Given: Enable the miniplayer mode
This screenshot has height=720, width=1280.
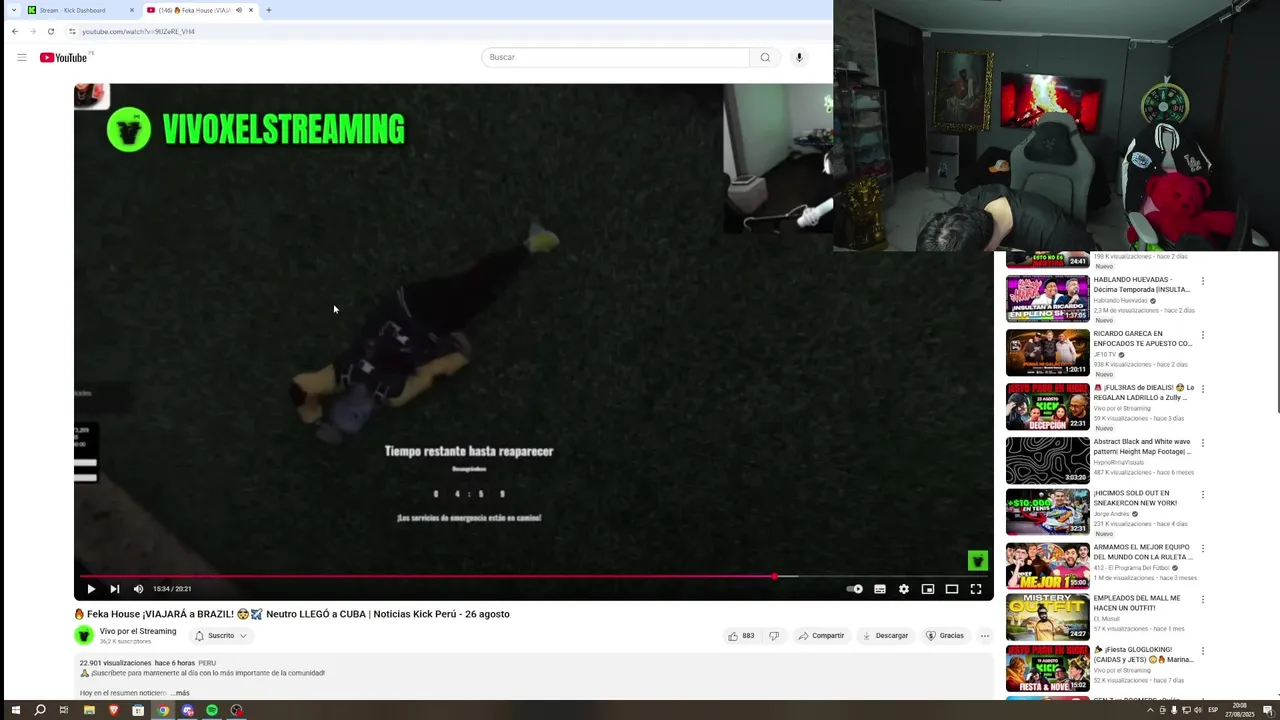Looking at the screenshot, I should pyautogui.click(x=928, y=589).
